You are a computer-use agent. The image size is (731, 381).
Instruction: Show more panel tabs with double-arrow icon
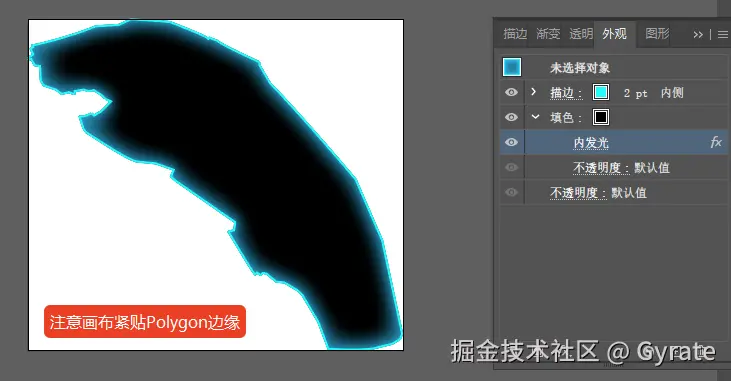click(x=698, y=35)
